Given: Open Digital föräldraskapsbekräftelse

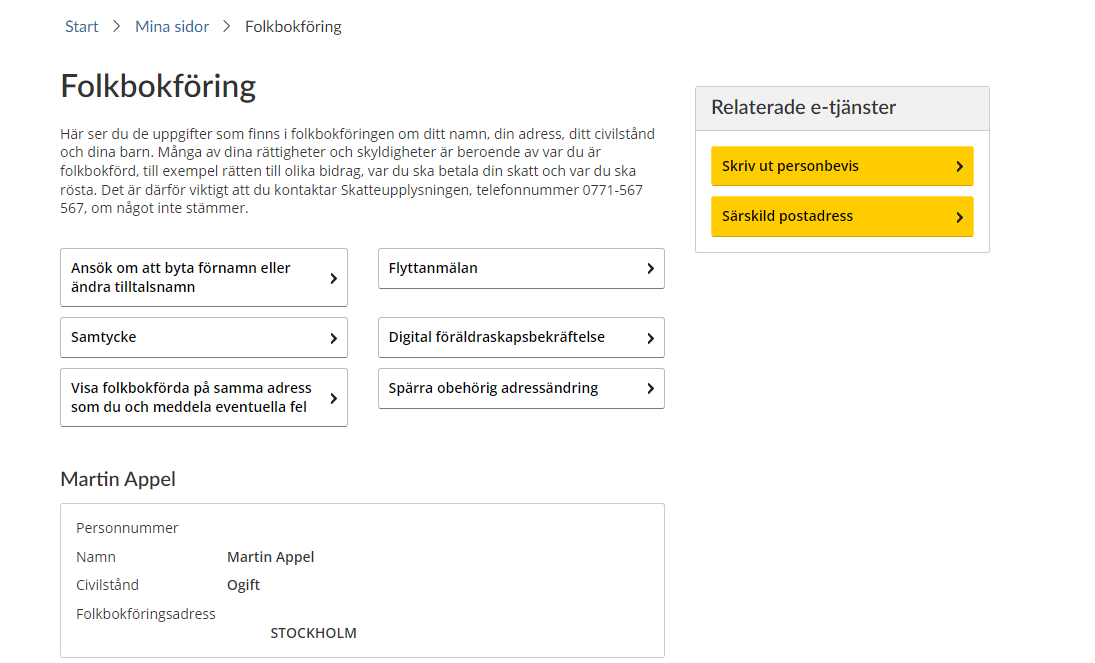Looking at the screenshot, I should coord(520,337).
